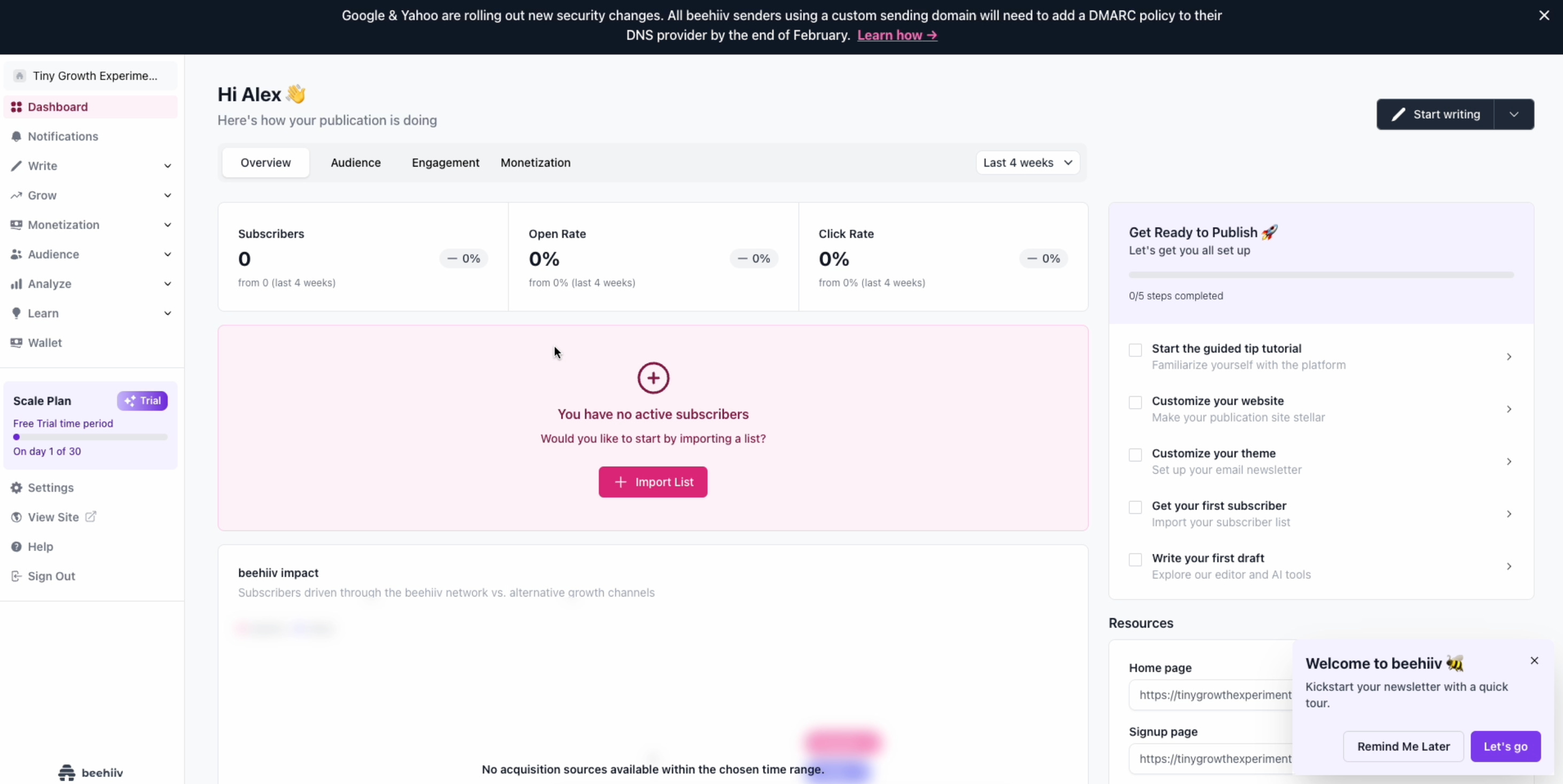Screen dimensions: 1563x784
Task: Click the Open Rate 0% change badge
Action: [754, 258]
